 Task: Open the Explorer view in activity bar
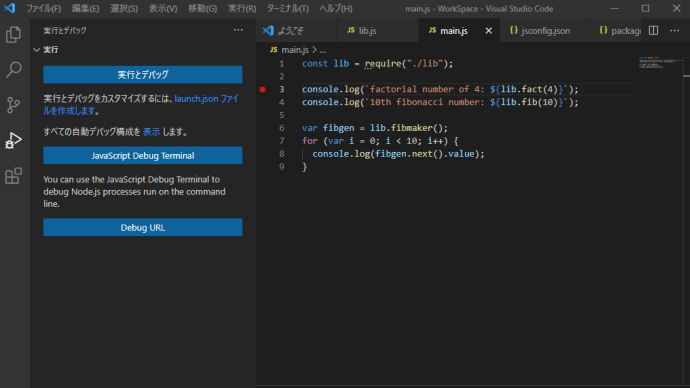pyautogui.click(x=14, y=34)
